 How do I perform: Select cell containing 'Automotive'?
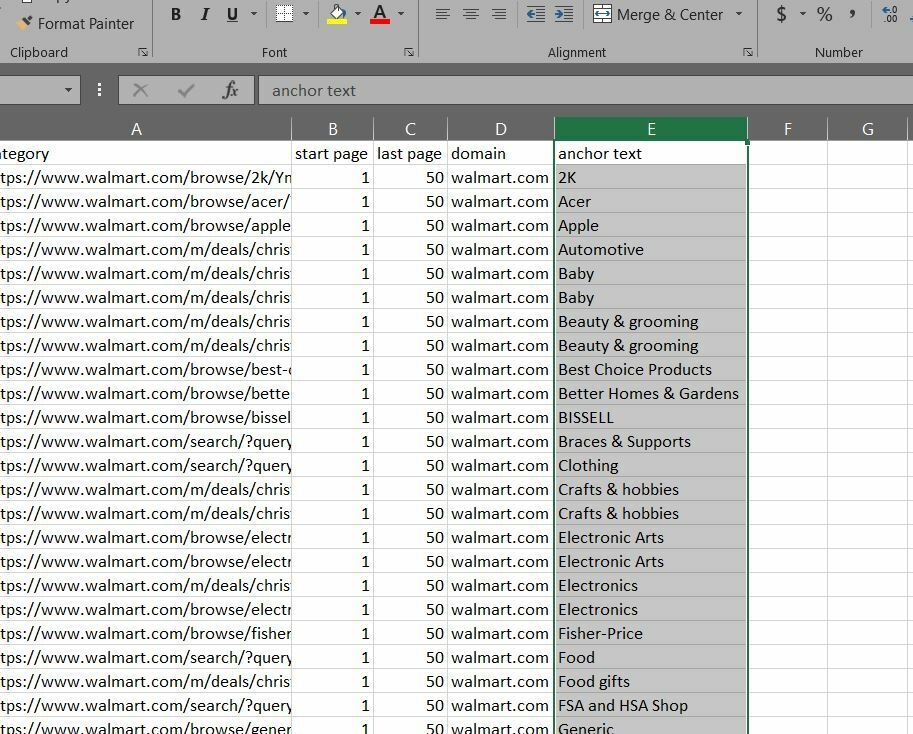[x=651, y=249]
